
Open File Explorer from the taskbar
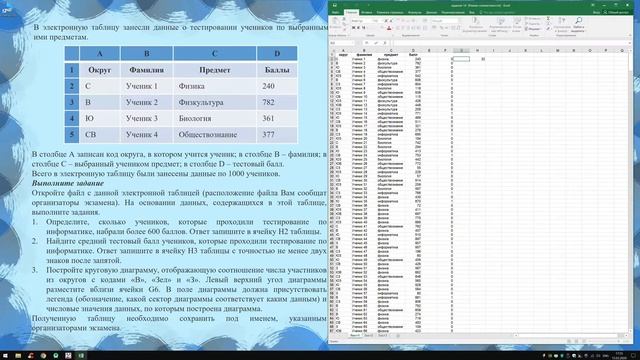pos(18,356)
